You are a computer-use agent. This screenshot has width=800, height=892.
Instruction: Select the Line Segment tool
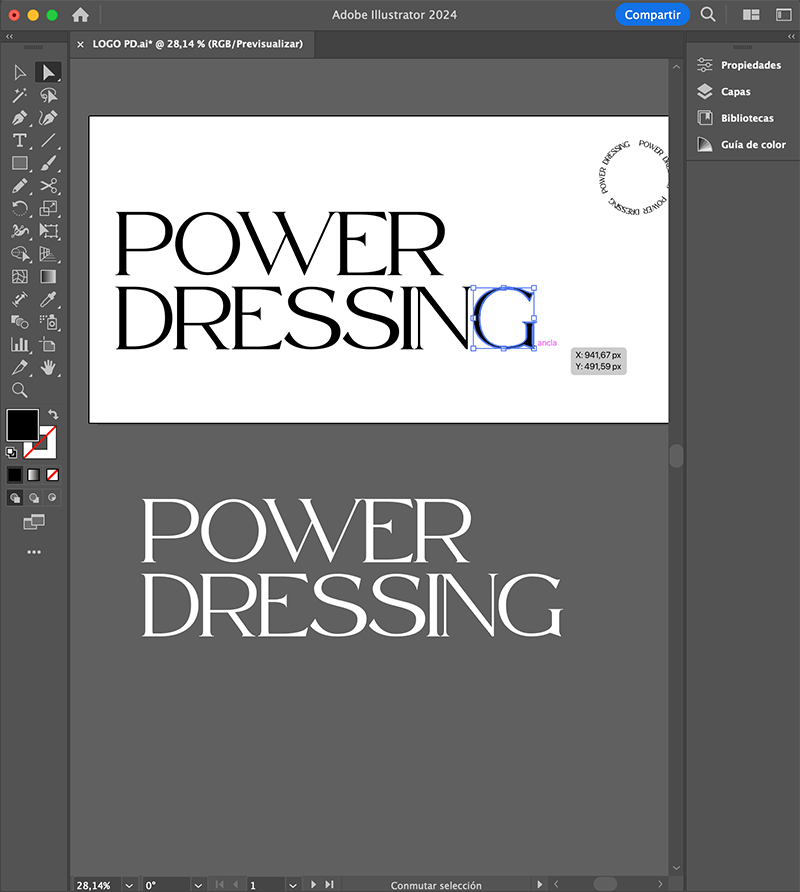tap(48, 141)
